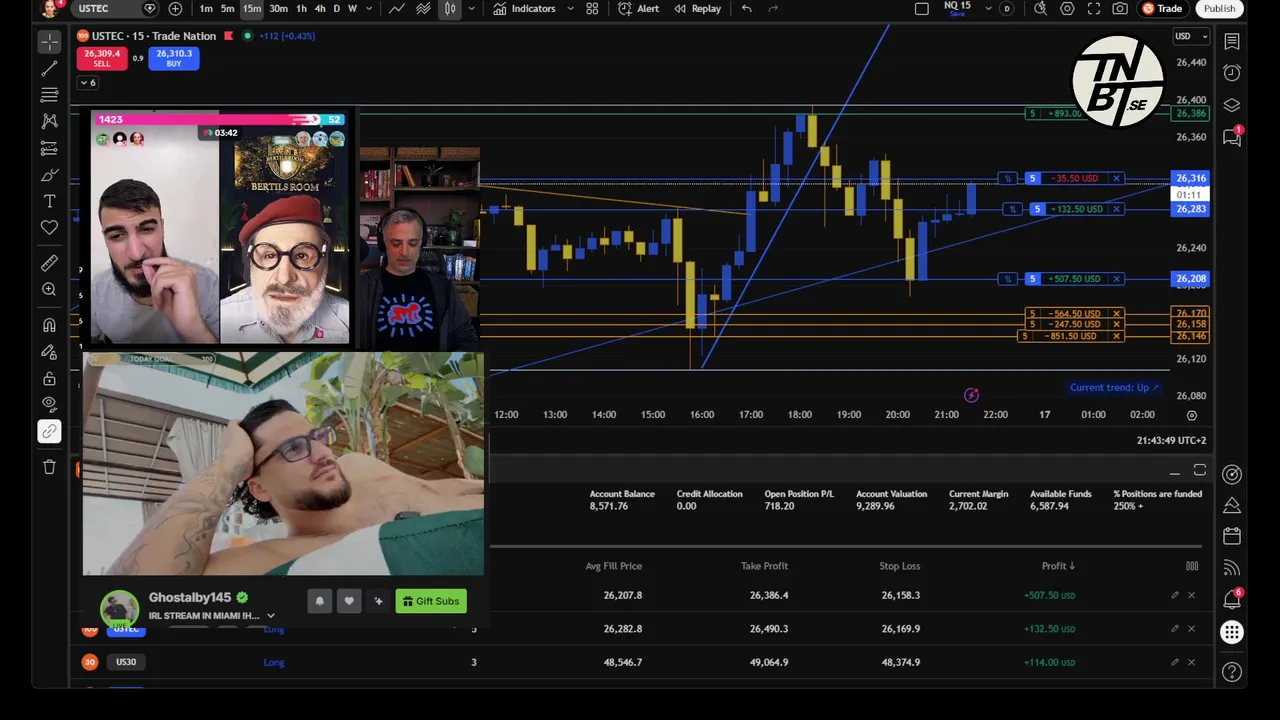The height and width of the screenshot is (720, 1280).
Task: Select the 15m timeframe
Action: pos(252,9)
